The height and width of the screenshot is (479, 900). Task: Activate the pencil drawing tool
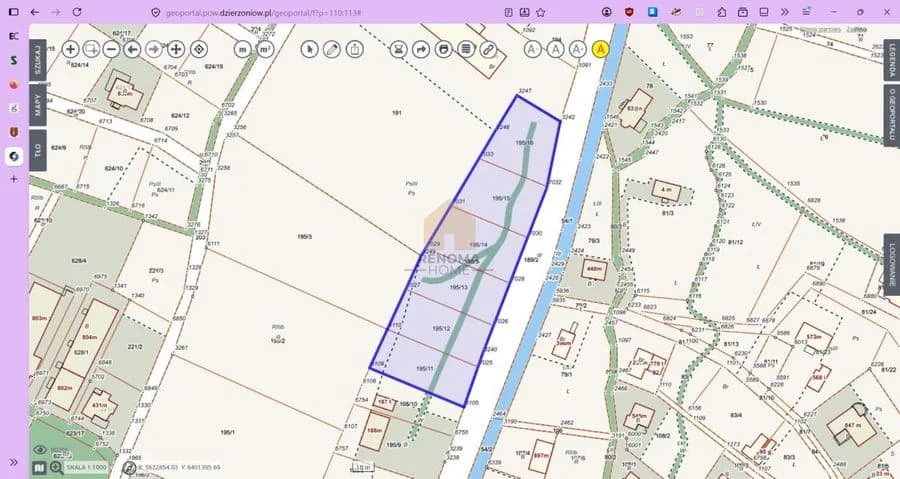point(332,49)
